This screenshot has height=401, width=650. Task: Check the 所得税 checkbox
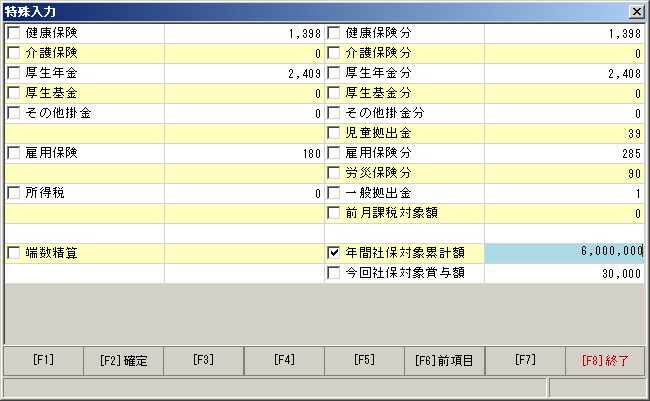coord(14,192)
